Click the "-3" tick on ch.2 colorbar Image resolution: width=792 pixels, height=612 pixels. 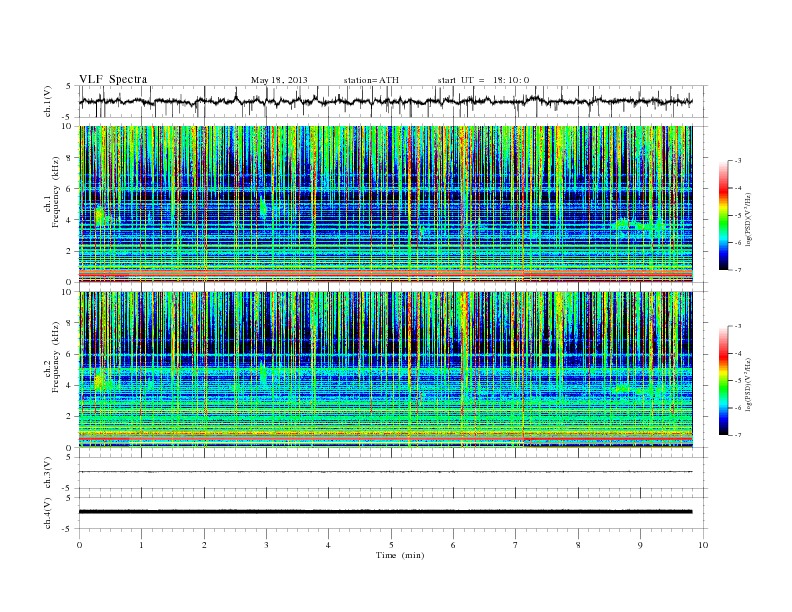(738, 326)
